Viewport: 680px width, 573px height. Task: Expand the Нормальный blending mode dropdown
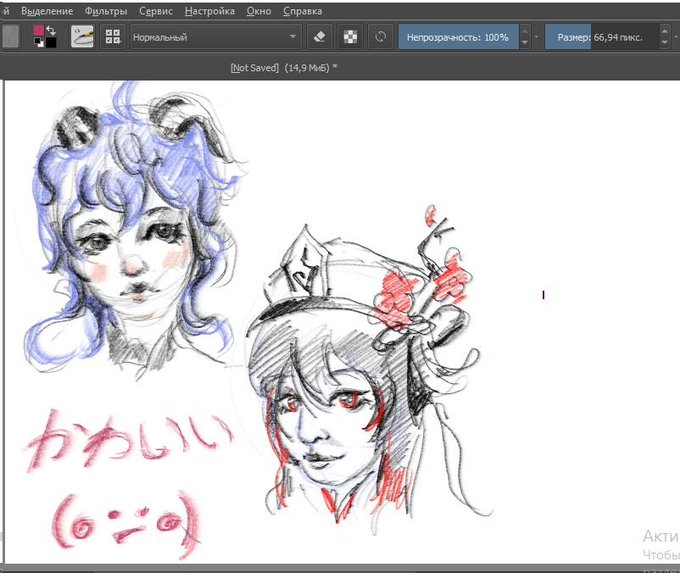click(215, 37)
